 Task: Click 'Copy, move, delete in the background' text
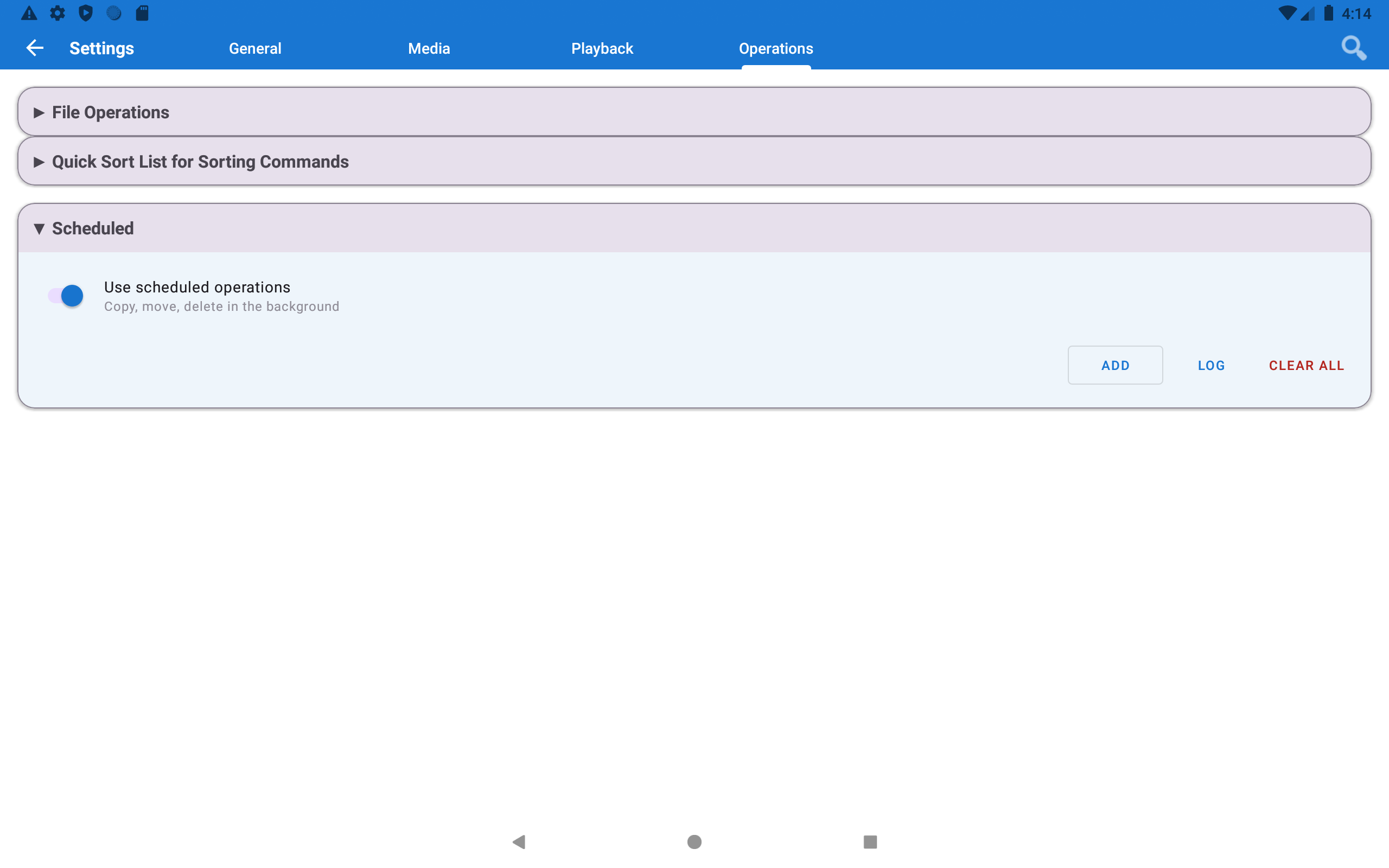(221, 307)
